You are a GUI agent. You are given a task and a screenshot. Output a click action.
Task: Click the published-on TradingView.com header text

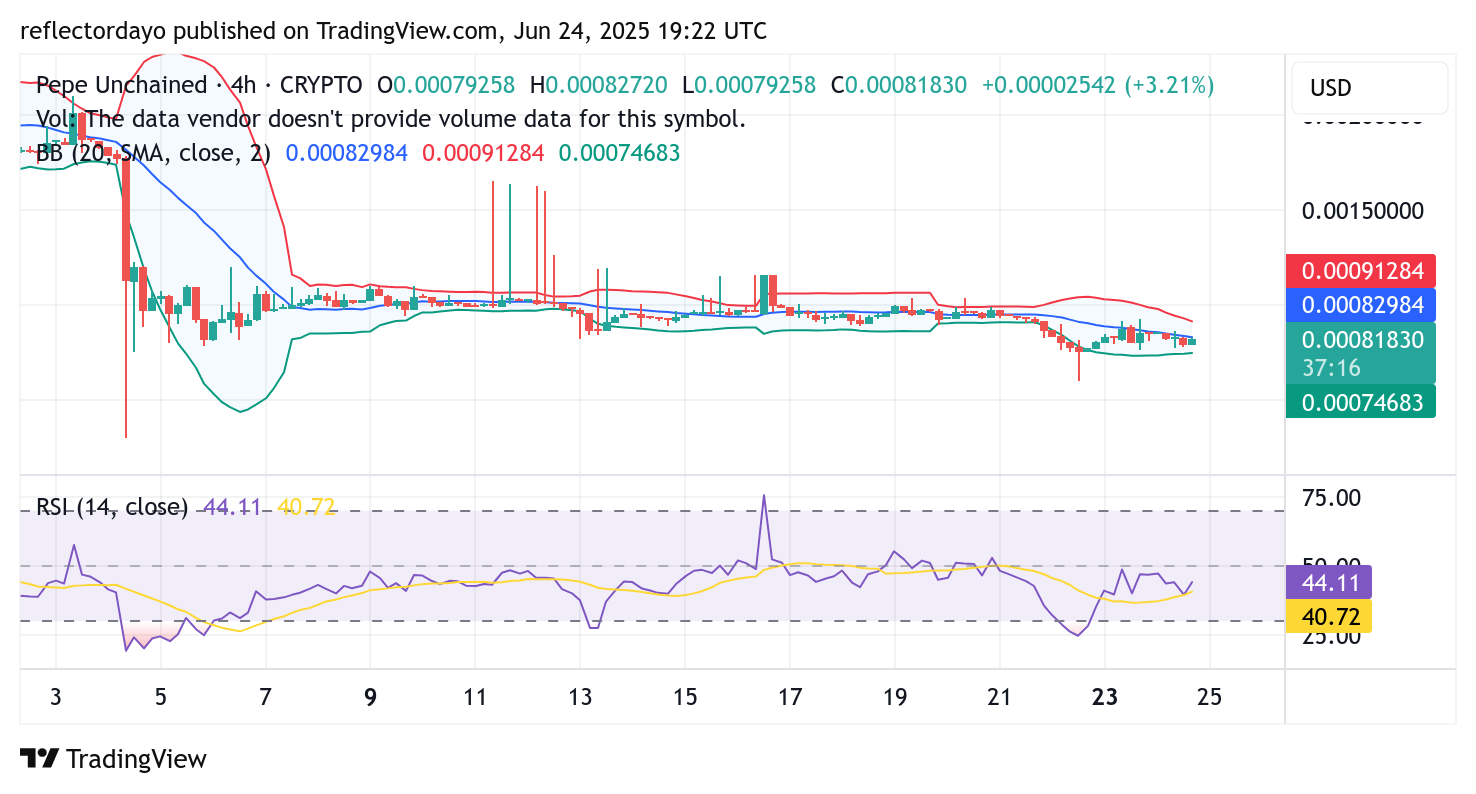pyautogui.click(x=394, y=31)
